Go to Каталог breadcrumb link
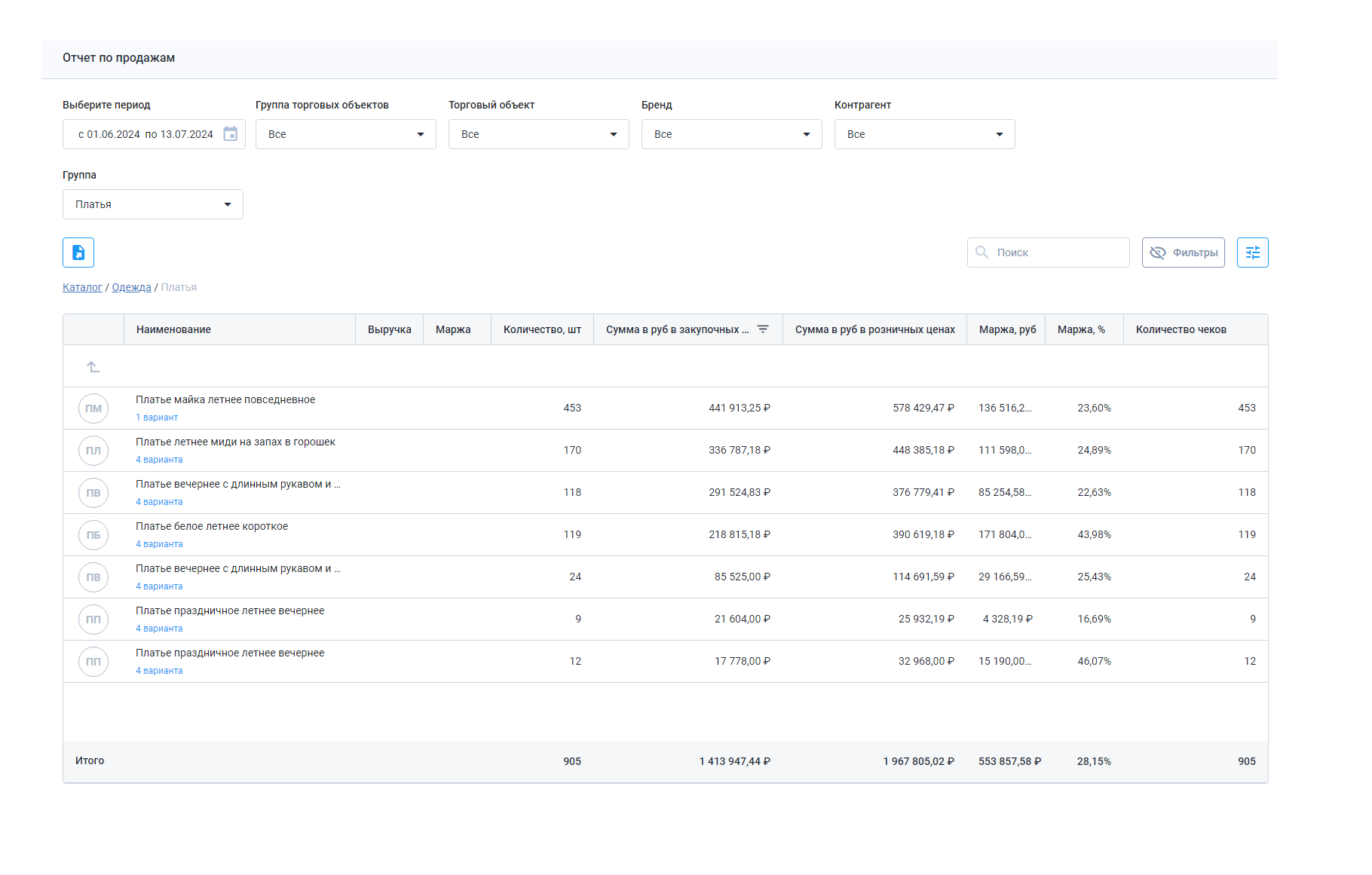The width and height of the screenshot is (1372, 875). coord(82,287)
